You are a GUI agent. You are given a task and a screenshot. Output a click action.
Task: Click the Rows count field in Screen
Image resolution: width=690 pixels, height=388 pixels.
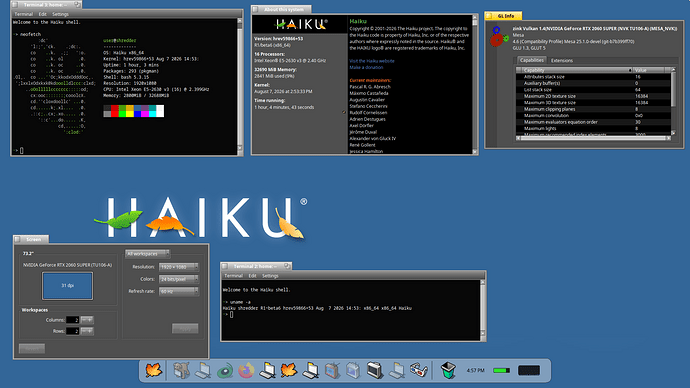click(x=72, y=331)
